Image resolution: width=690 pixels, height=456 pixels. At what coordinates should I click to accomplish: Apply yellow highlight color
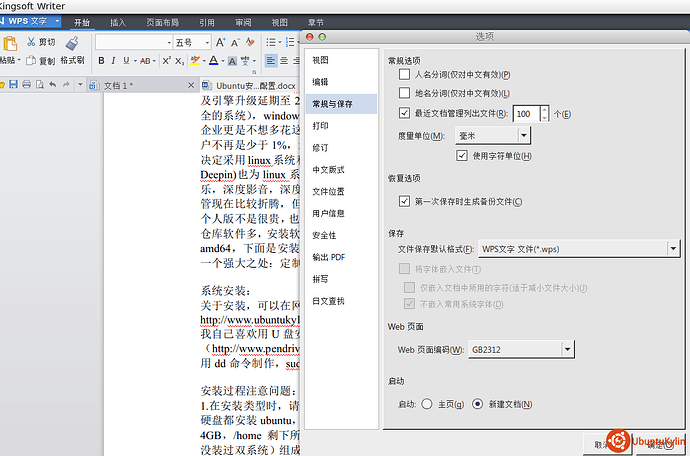pos(195,61)
